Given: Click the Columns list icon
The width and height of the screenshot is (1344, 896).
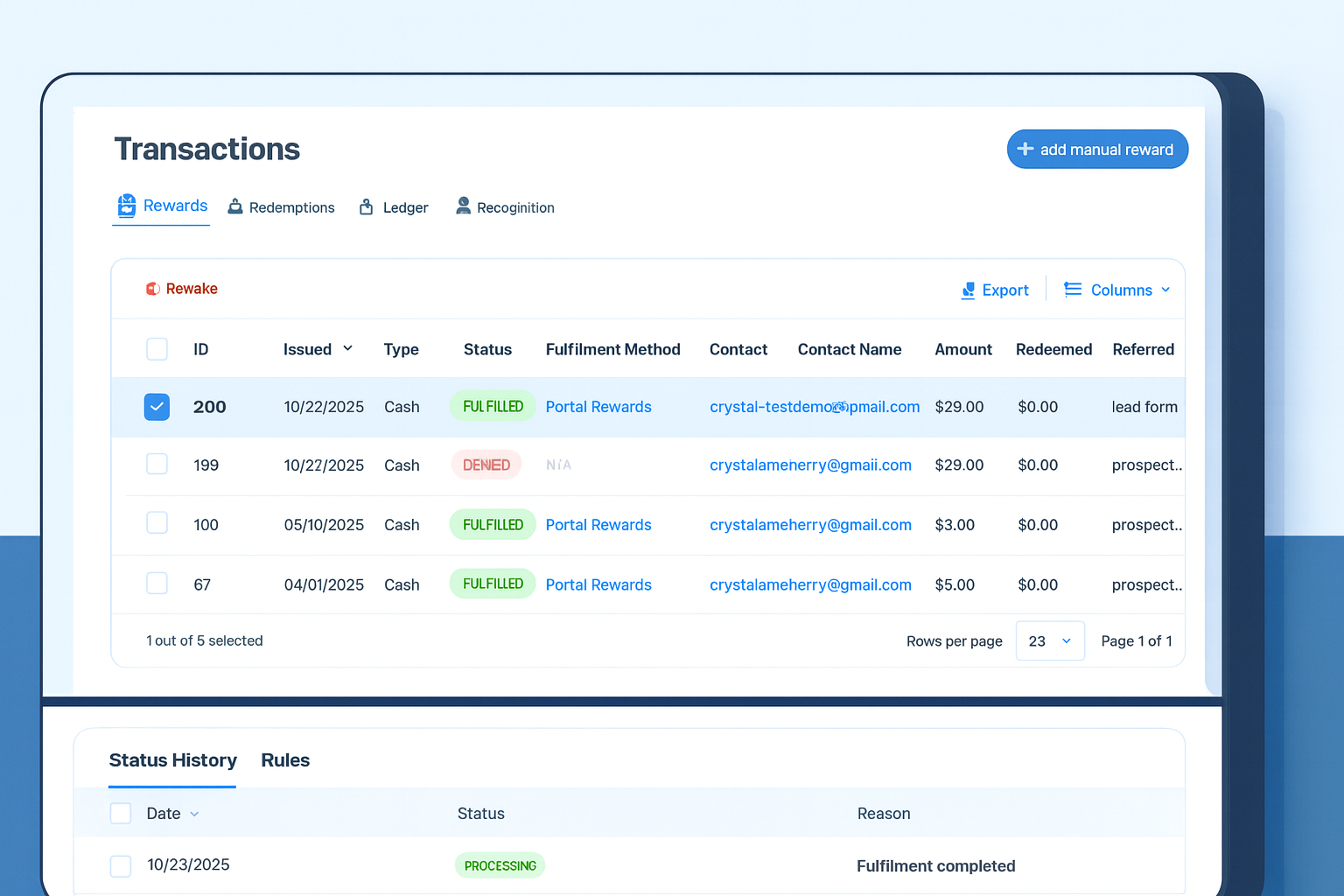Looking at the screenshot, I should [1073, 290].
